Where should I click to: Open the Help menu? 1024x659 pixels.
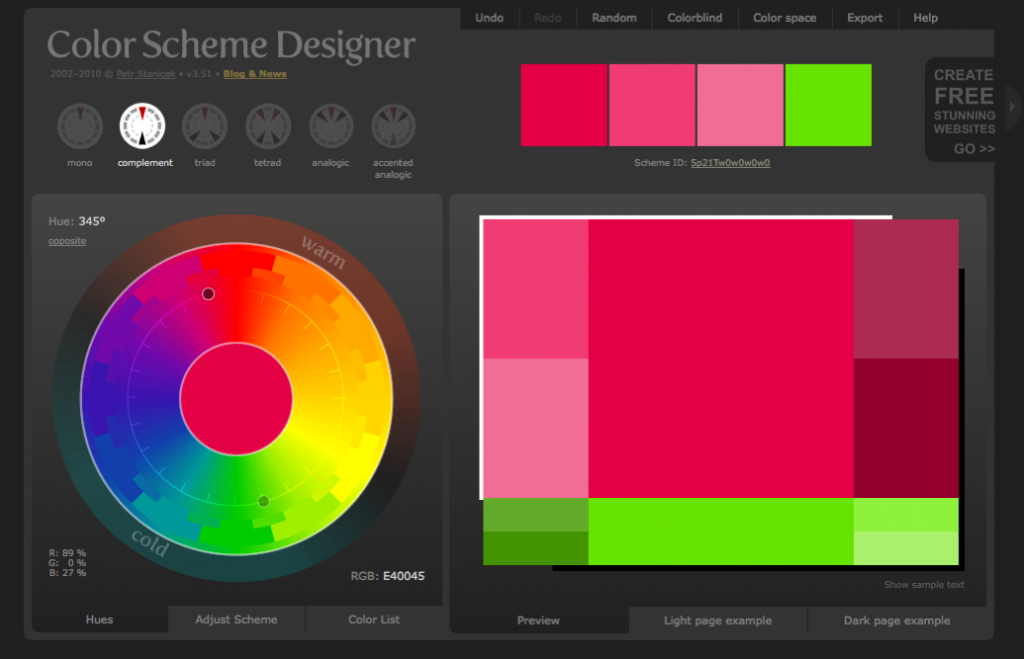click(x=925, y=18)
